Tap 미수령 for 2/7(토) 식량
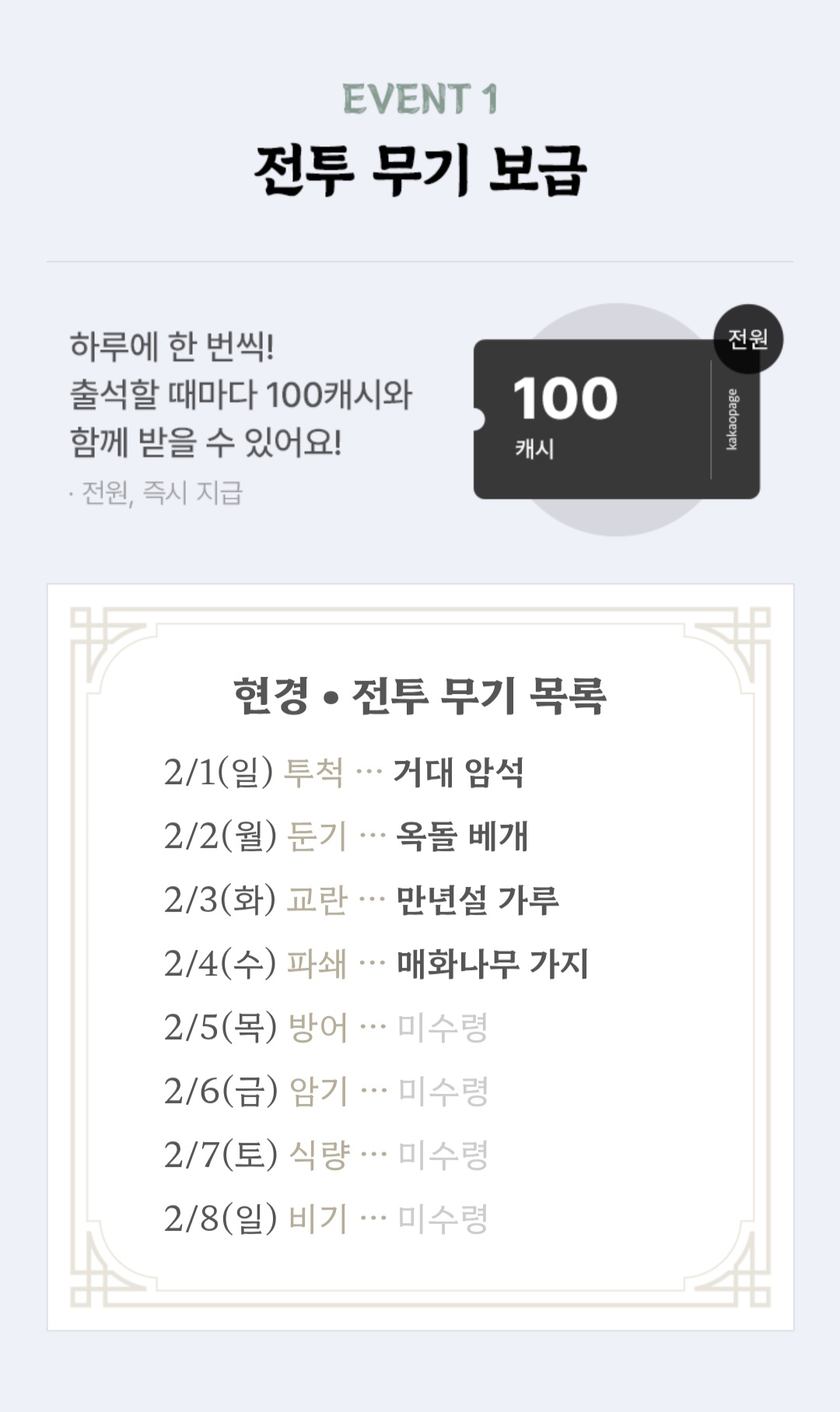840x1412 pixels. click(443, 1155)
